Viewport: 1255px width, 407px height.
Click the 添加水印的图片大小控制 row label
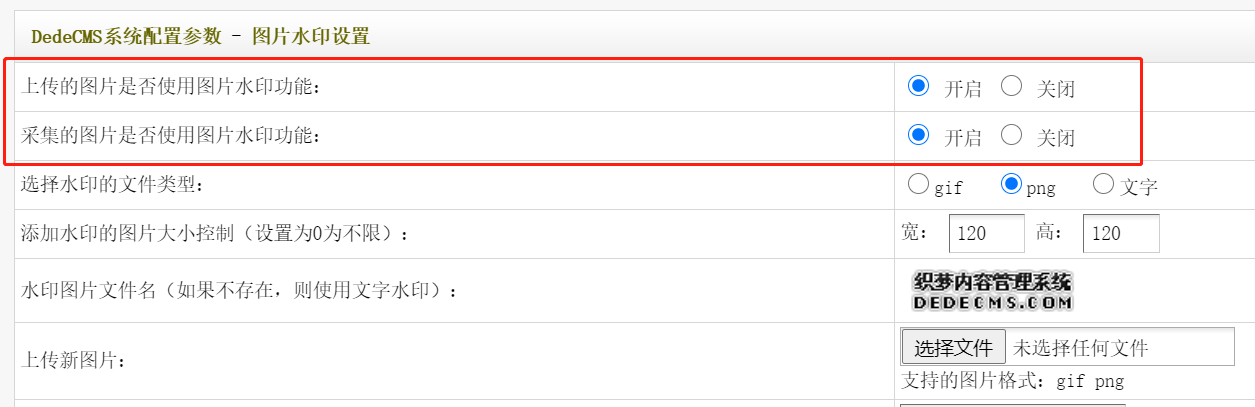pos(215,234)
